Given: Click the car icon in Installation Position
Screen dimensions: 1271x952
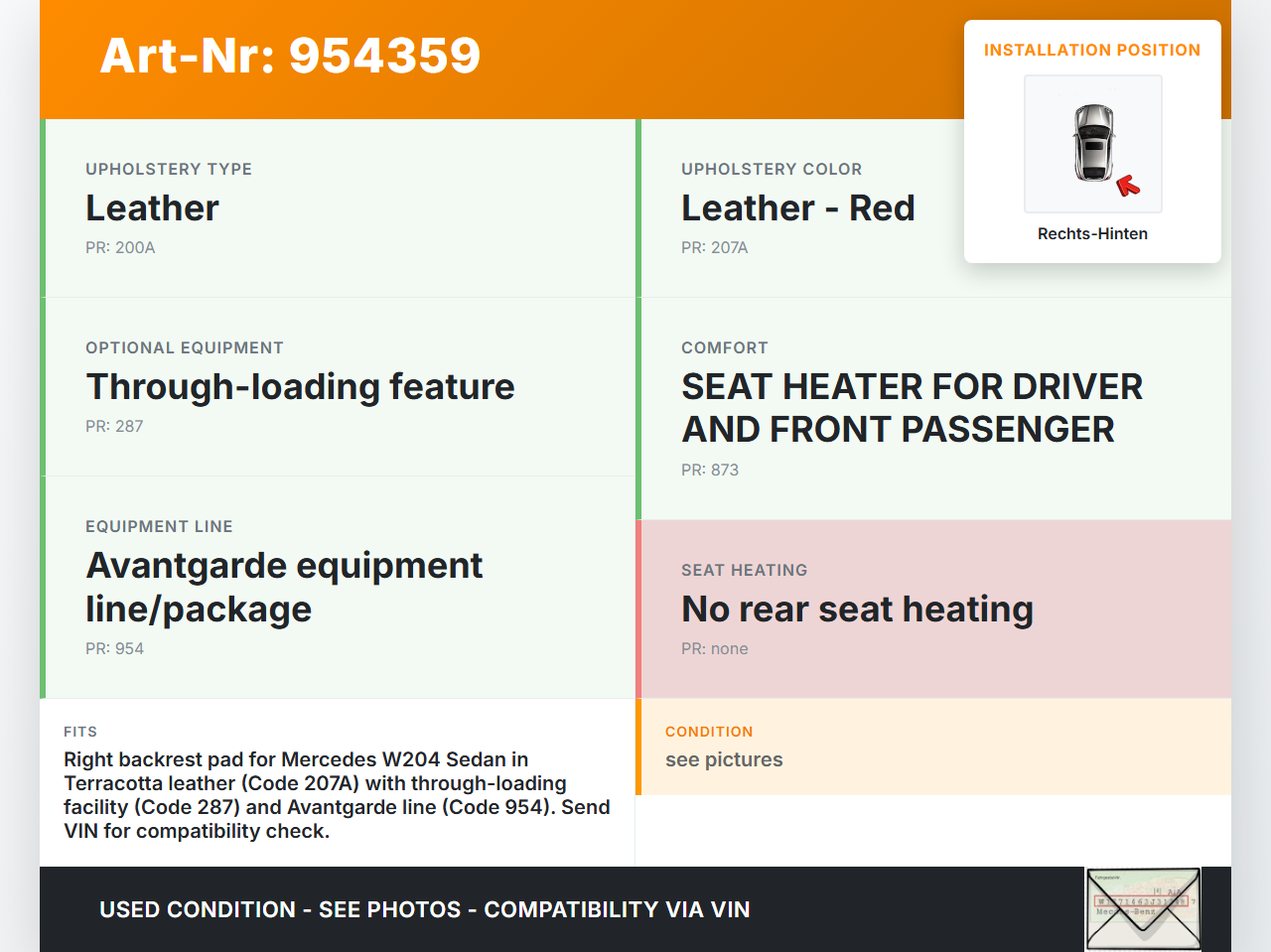Looking at the screenshot, I should click(1093, 142).
